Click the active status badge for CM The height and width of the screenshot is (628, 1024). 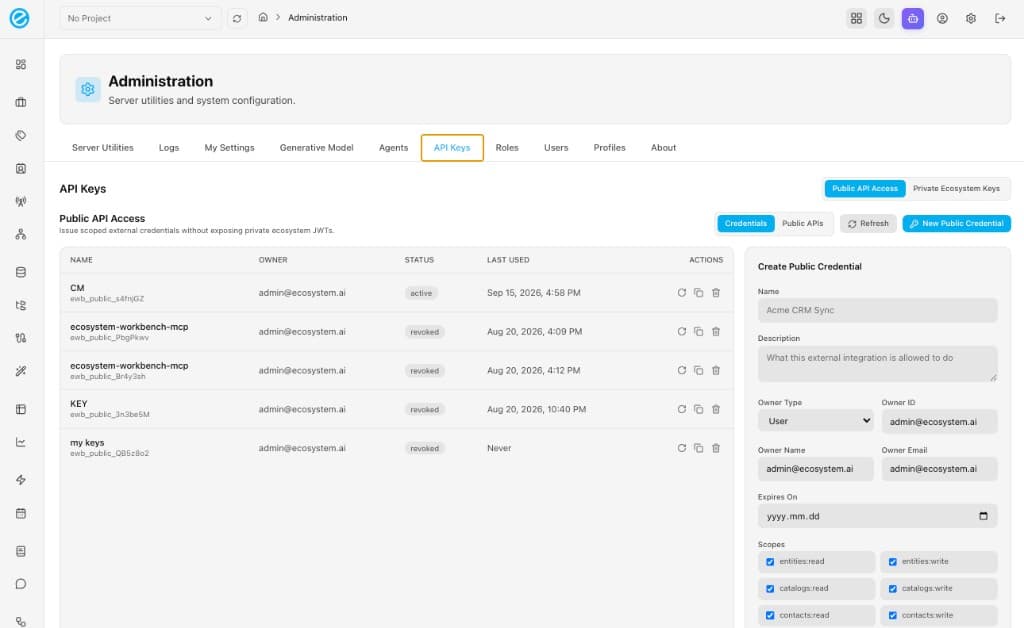[421, 293]
